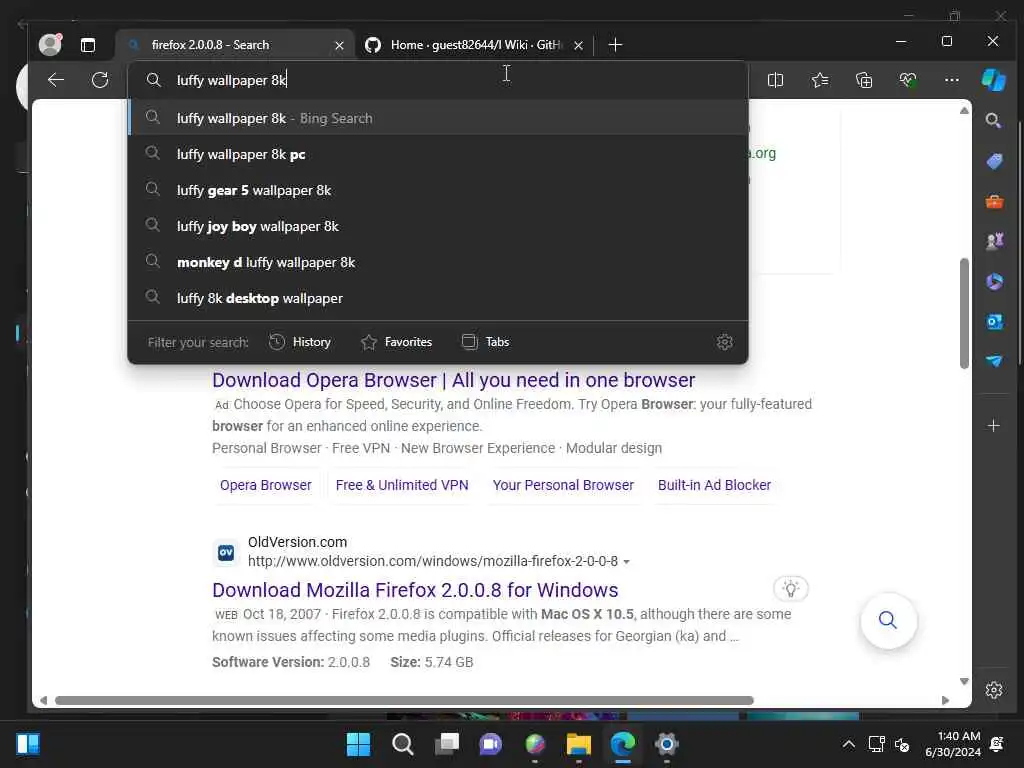Filter suggestions by Tabs
This screenshot has height=768, width=1024.
point(485,342)
